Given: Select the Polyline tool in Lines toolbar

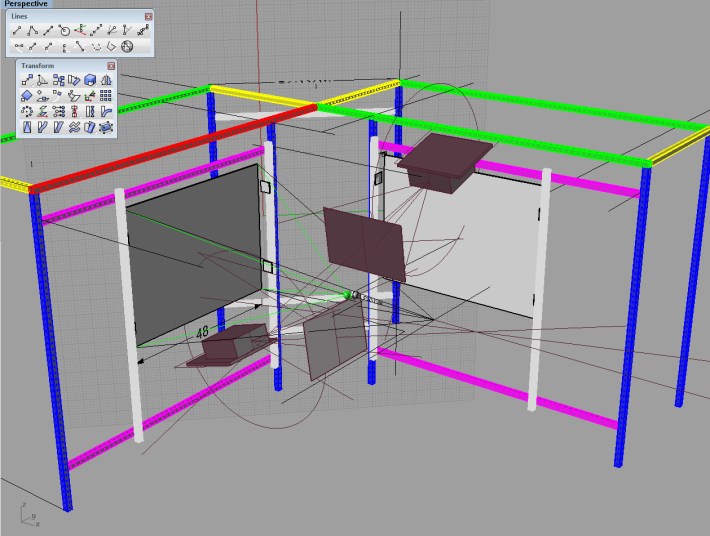Looking at the screenshot, I should coord(33,31).
